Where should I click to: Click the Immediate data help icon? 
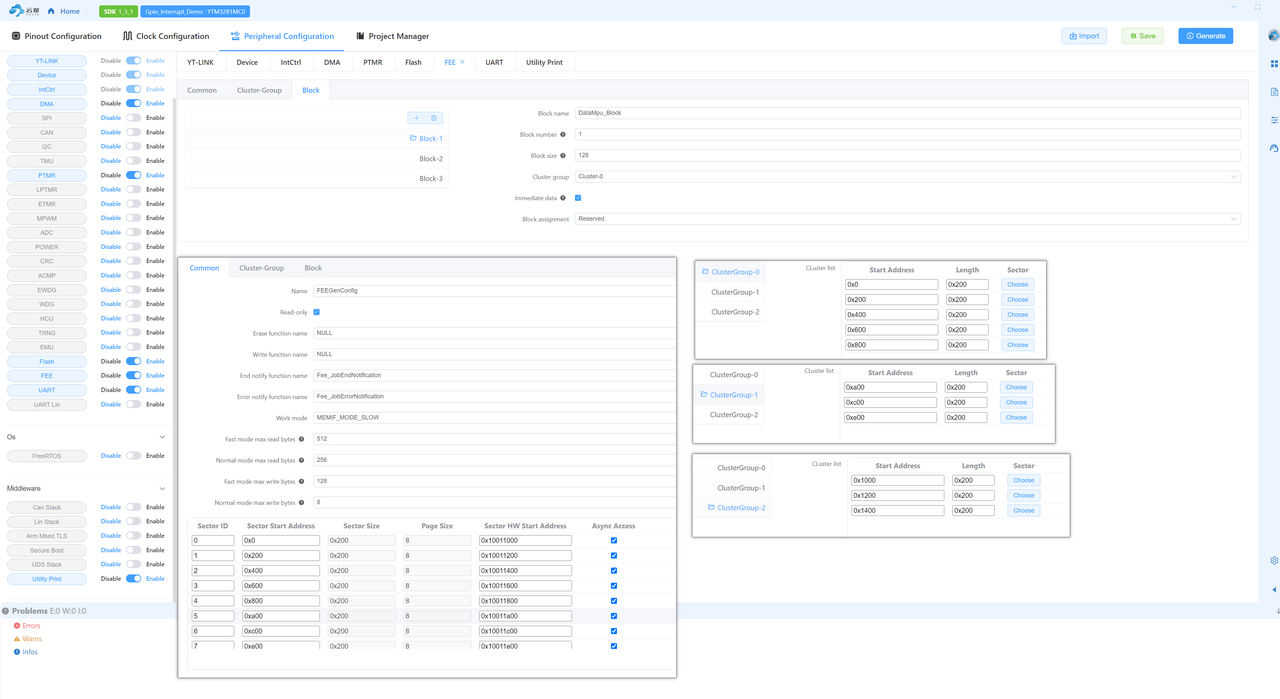click(x=563, y=198)
